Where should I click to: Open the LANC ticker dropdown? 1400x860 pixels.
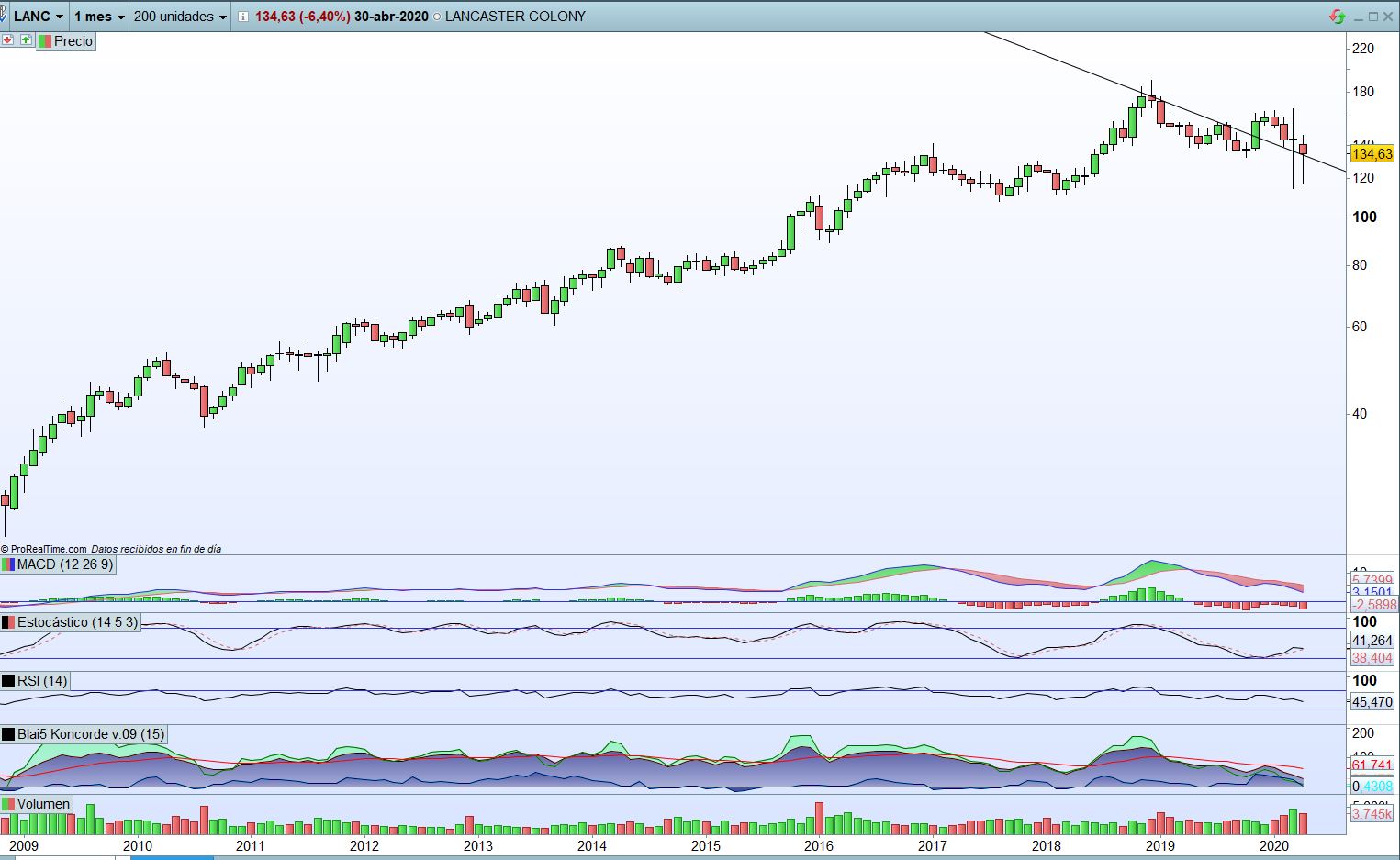click(39, 17)
